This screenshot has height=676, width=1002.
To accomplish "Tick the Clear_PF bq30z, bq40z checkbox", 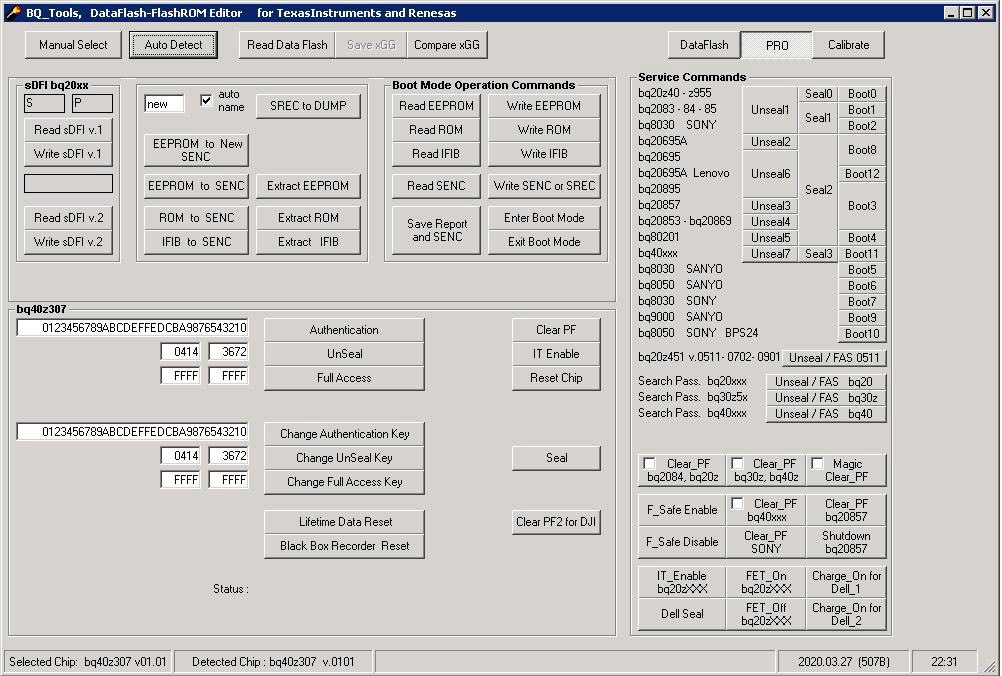I will 737,463.
